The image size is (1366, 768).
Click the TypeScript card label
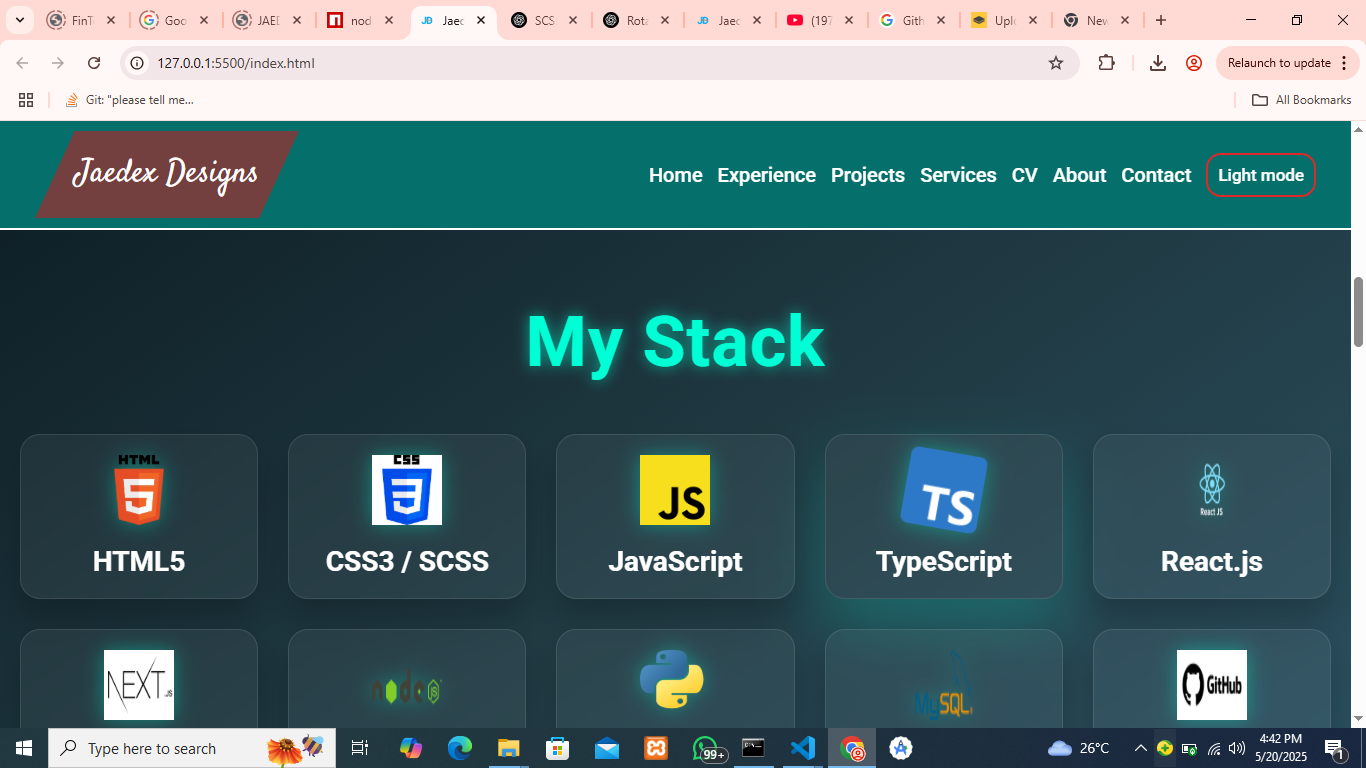pos(944,562)
